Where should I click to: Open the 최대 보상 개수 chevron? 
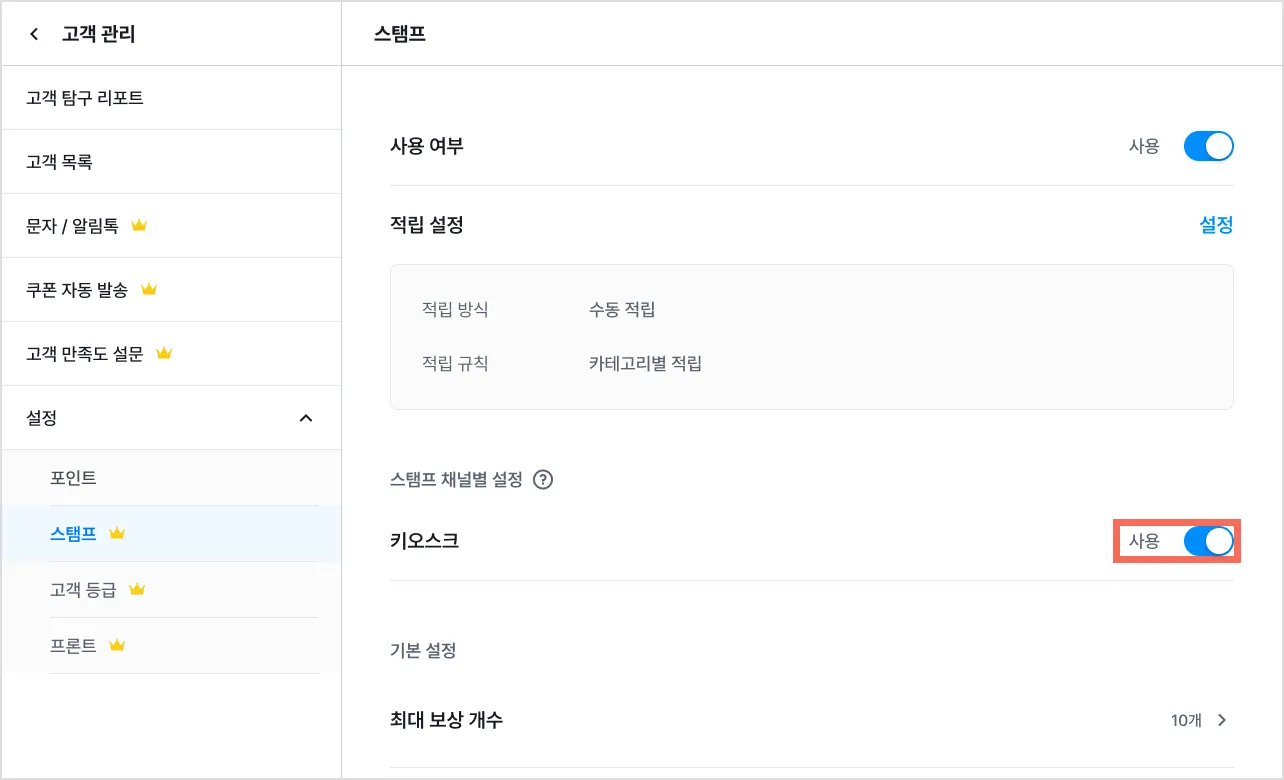click(1222, 720)
